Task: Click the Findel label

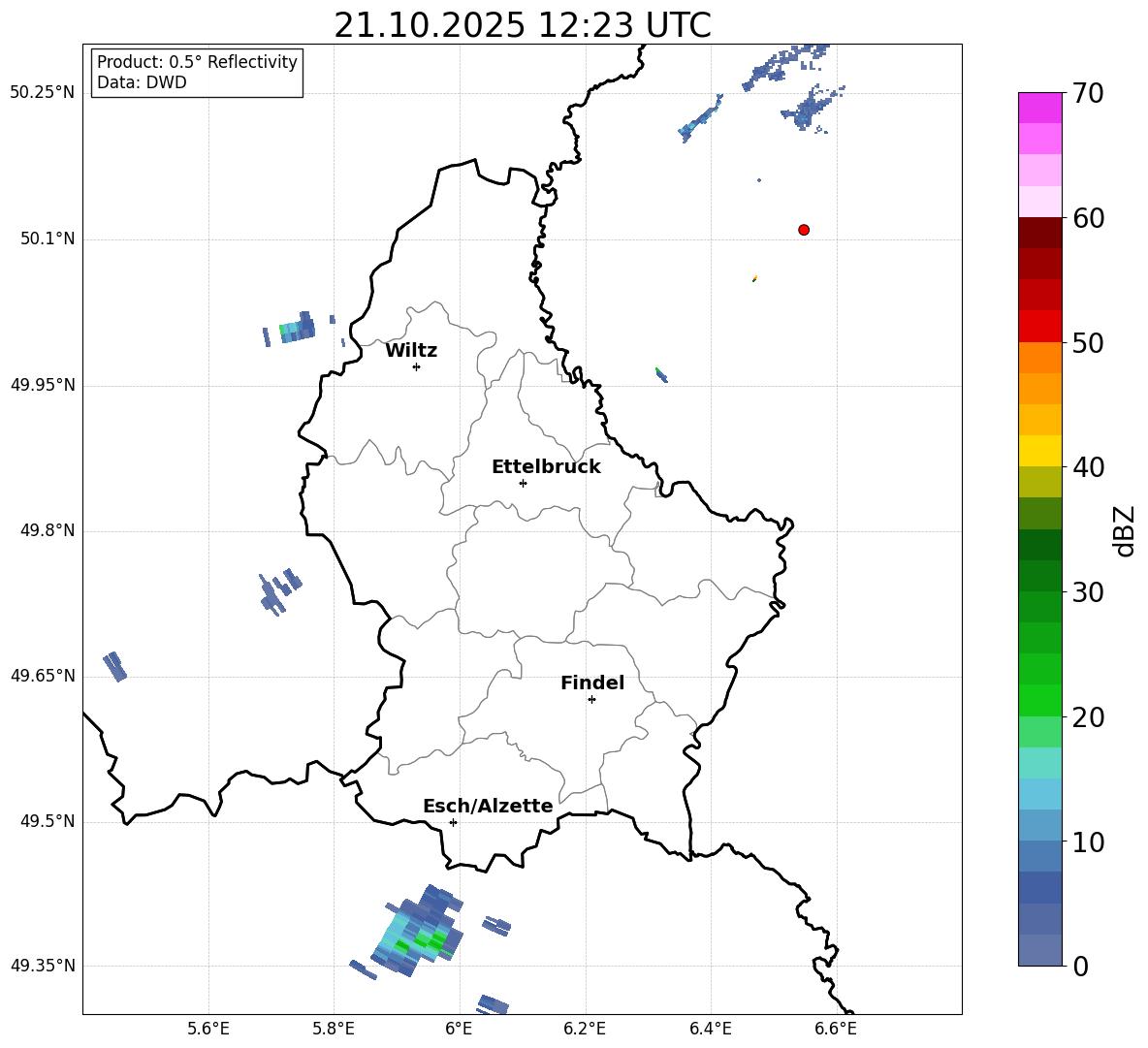Action: tap(592, 683)
